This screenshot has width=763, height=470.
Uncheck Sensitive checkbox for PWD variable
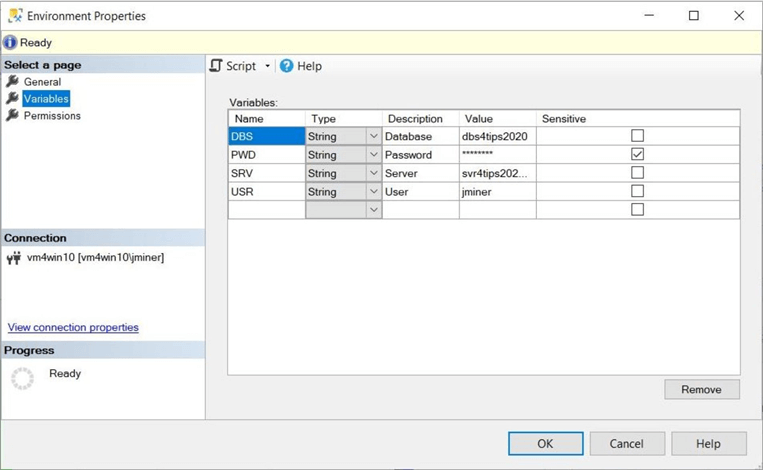(x=637, y=154)
